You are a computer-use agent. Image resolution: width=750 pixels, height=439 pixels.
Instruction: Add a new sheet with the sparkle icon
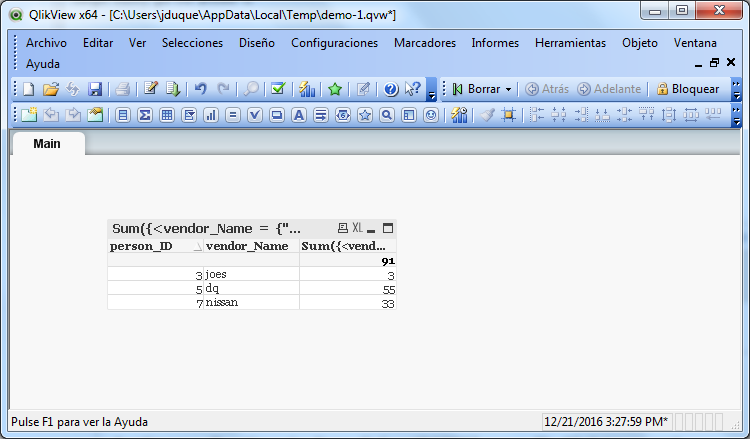[29, 115]
